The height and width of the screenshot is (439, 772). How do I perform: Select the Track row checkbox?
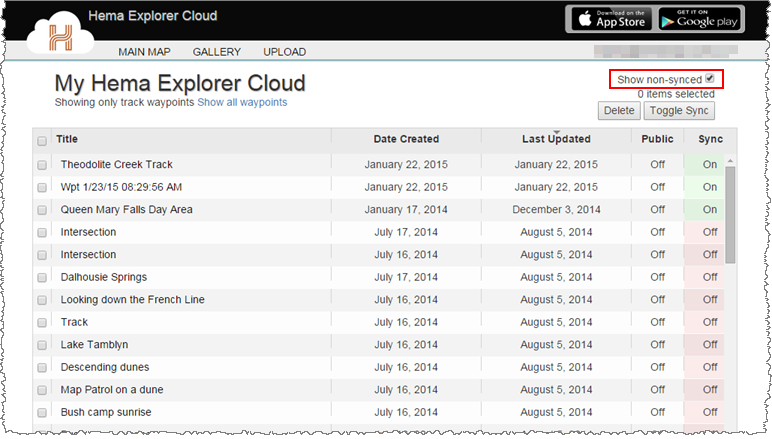point(42,323)
